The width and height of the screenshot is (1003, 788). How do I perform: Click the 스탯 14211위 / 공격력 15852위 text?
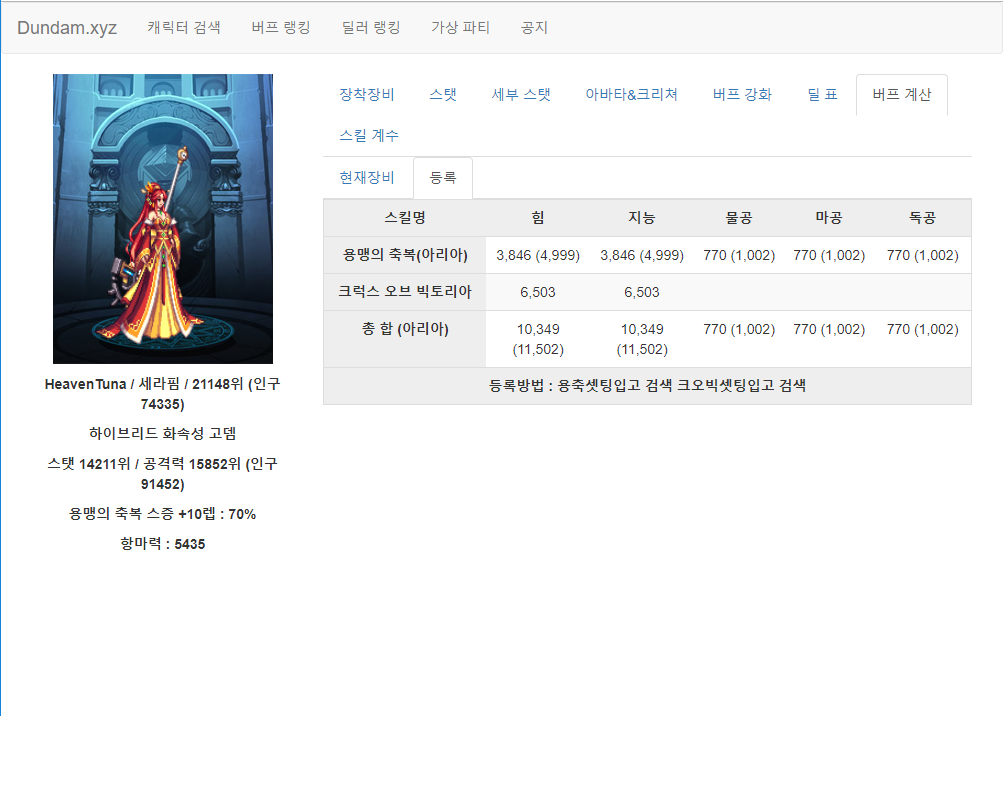click(162, 474)
